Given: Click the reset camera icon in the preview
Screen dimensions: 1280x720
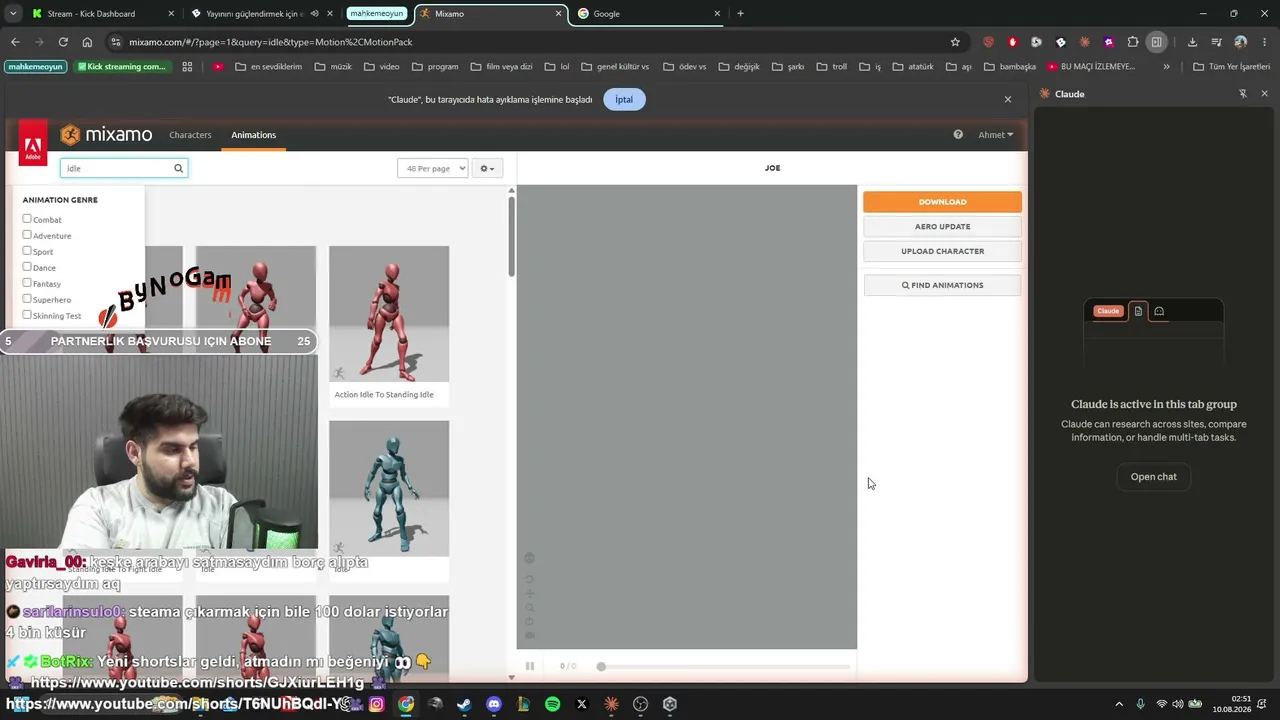Looking at the screenshot, I should pos(530,622).
